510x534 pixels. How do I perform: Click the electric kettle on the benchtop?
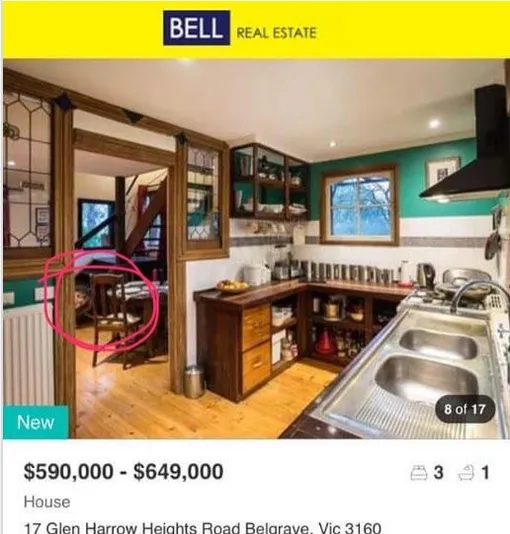(x=426, y=275)
